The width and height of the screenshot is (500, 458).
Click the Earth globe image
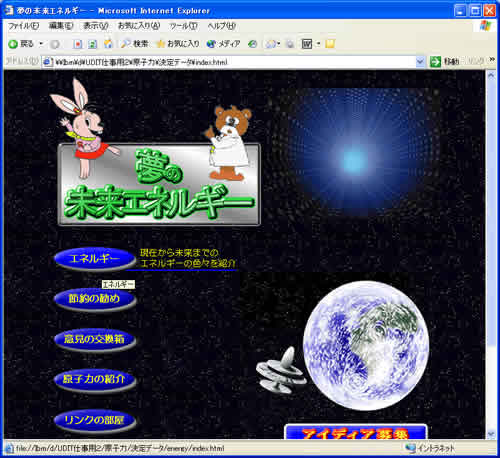point(366,345)
